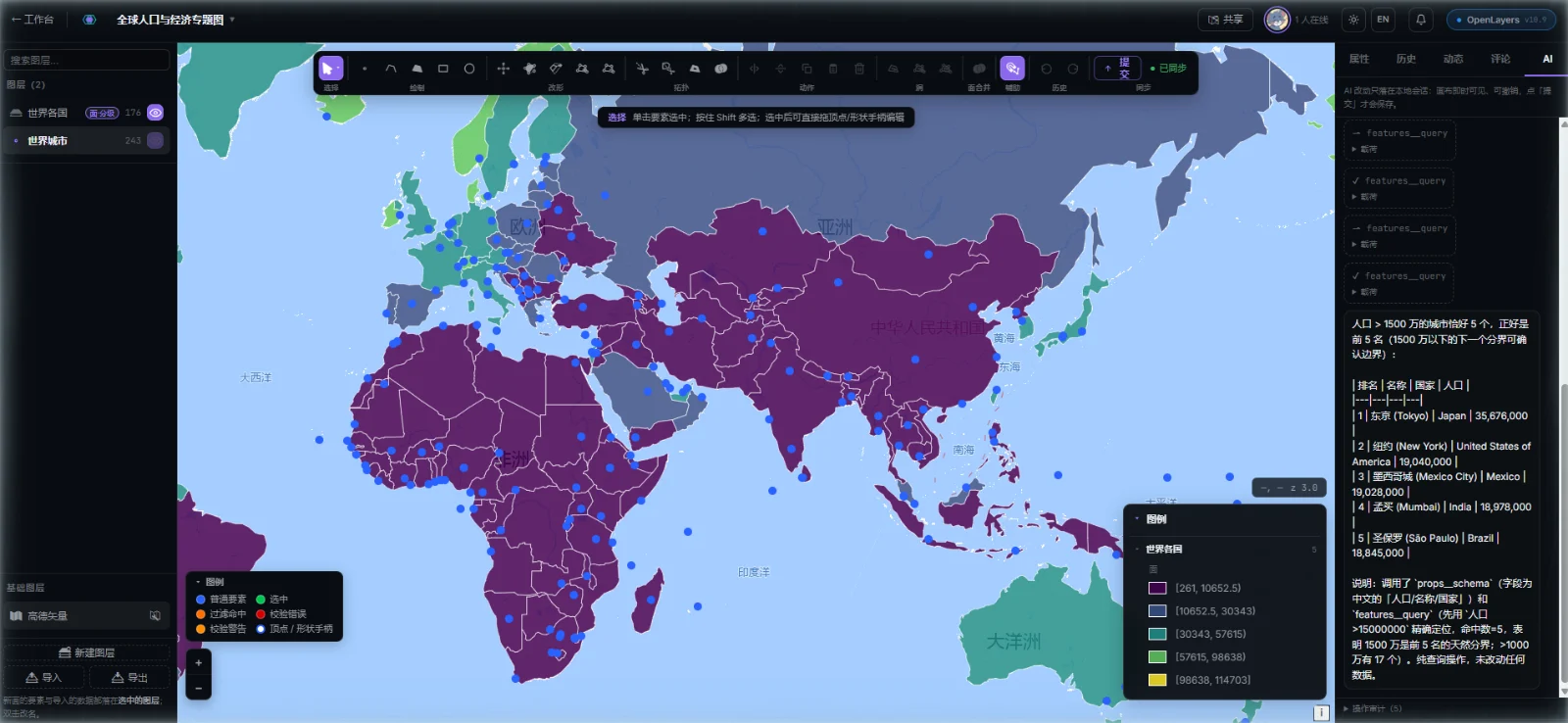The width and height of the screenshot is (1568, 723).
Task: Click the undo history icon
Action: (1047, 69)
